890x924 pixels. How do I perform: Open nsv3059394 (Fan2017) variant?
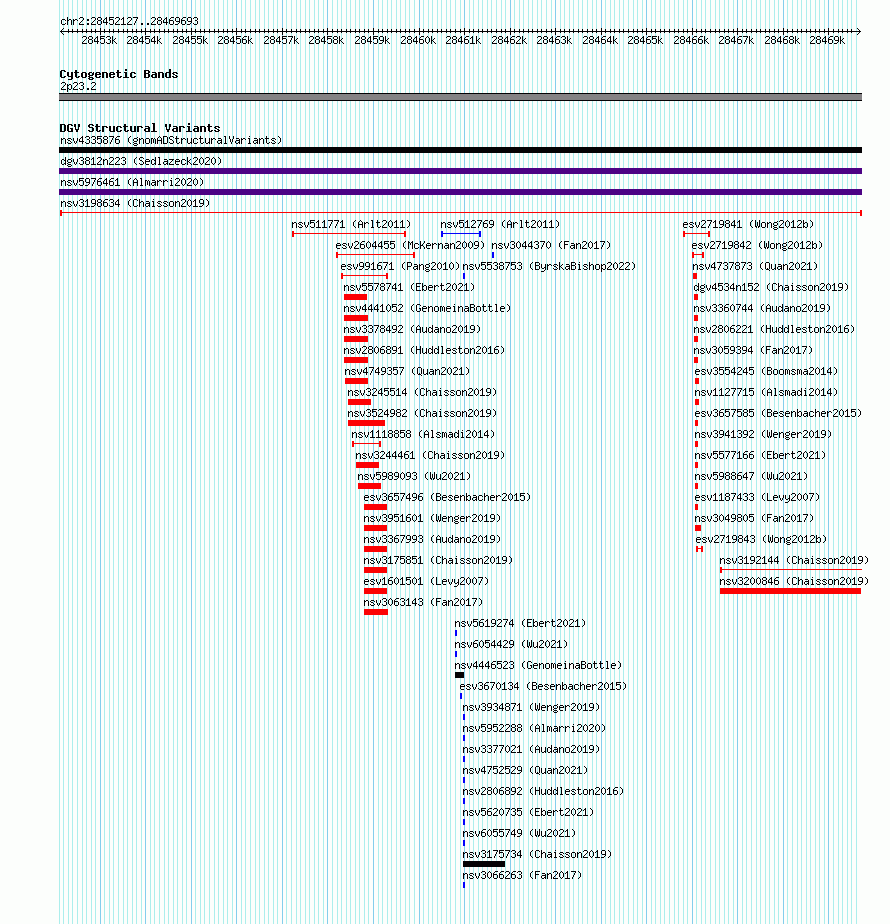tap(753, 351)
